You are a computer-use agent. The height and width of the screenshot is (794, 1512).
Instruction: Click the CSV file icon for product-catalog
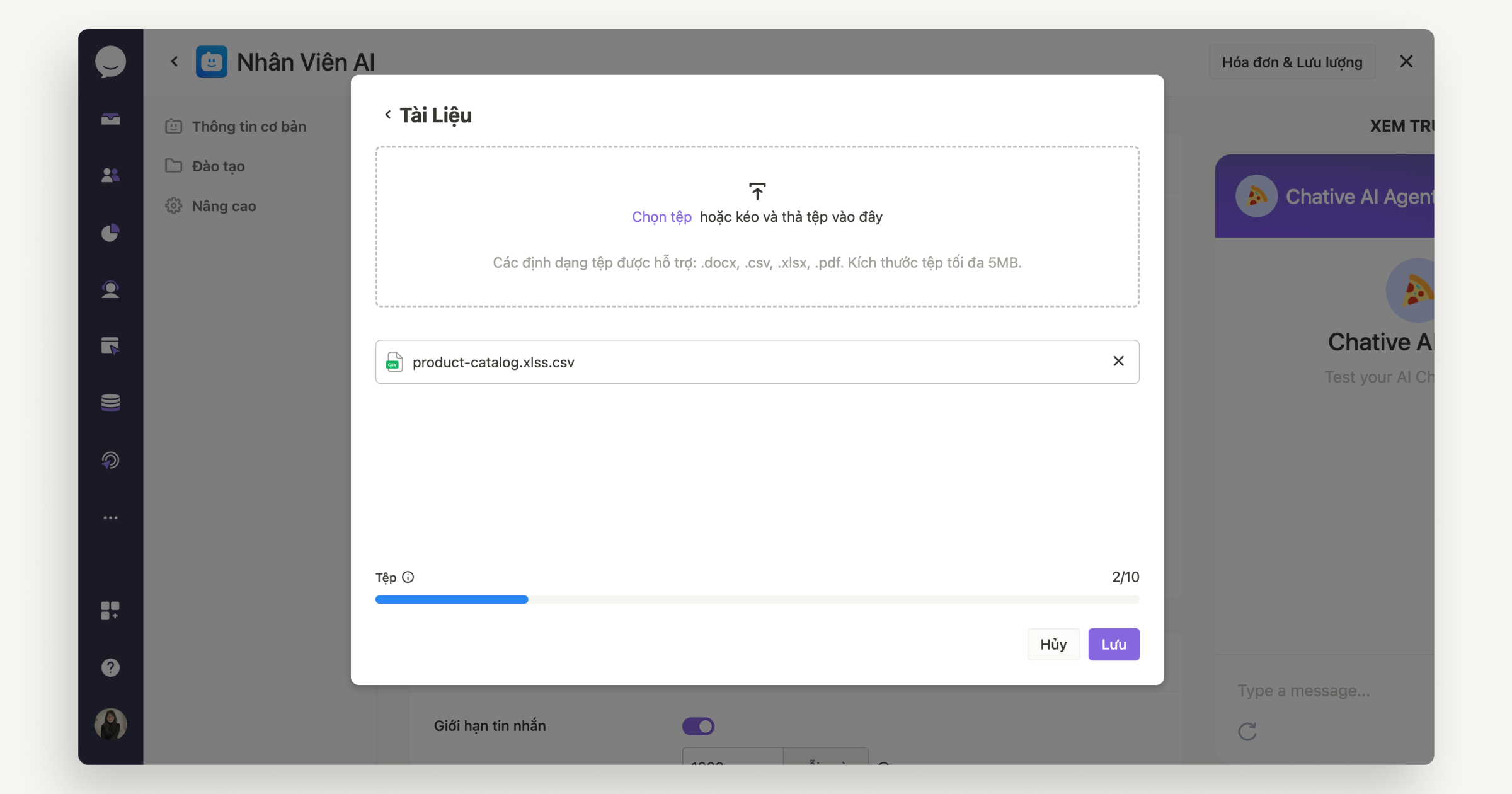(x=394, y=362)
